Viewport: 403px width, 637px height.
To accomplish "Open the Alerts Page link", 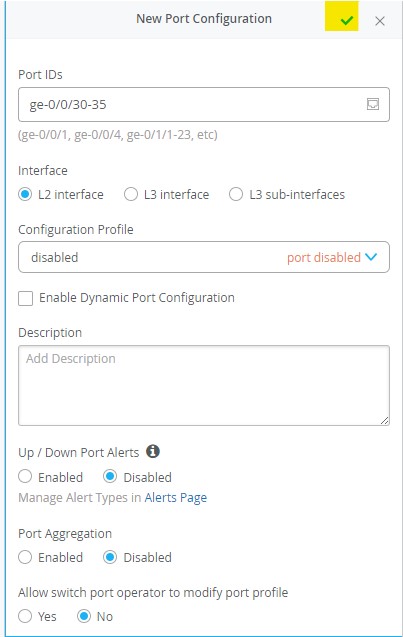I will click(x=176, y=498).
